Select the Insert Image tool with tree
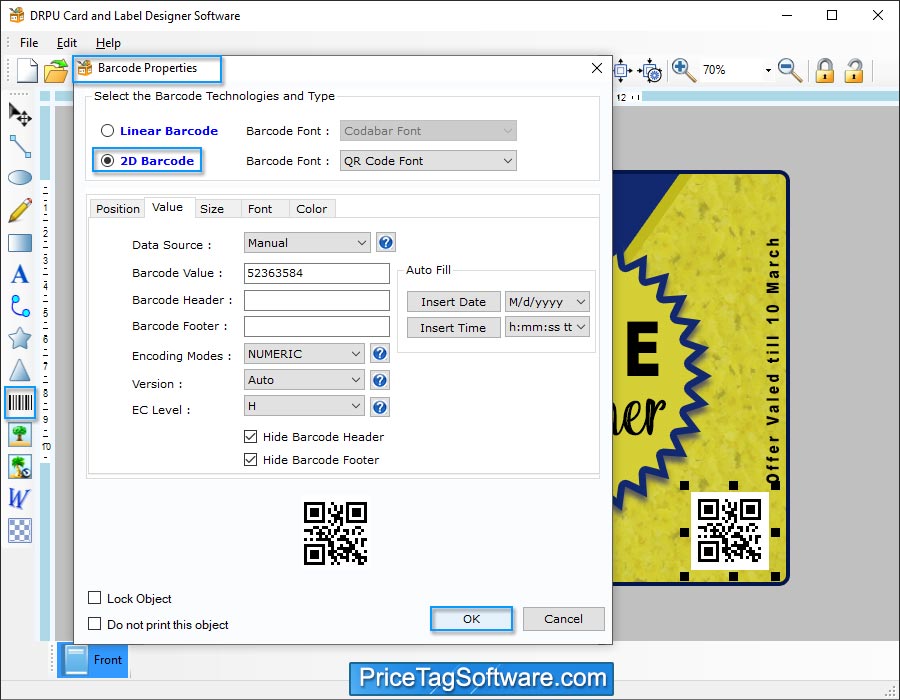This screenshot has width=900, height=700. pyautogui.click(x=20, y=435)
